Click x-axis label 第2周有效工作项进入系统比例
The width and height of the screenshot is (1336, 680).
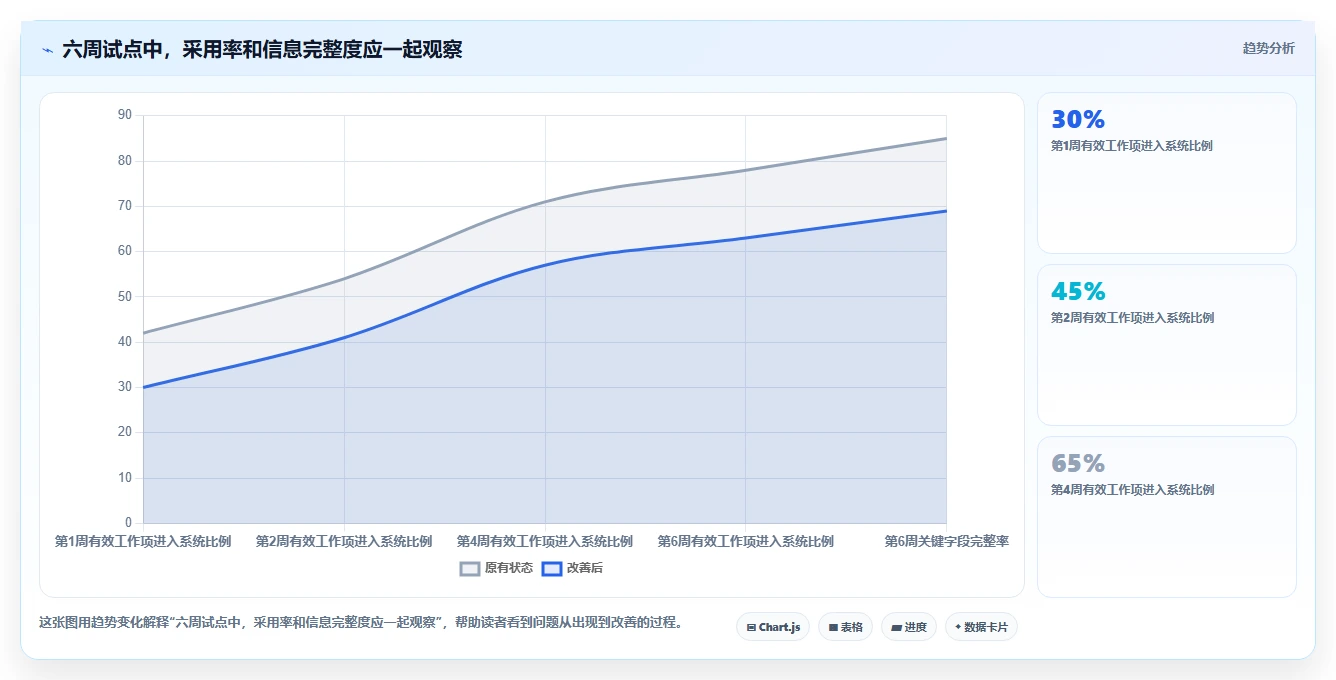(x=344, y=542)
